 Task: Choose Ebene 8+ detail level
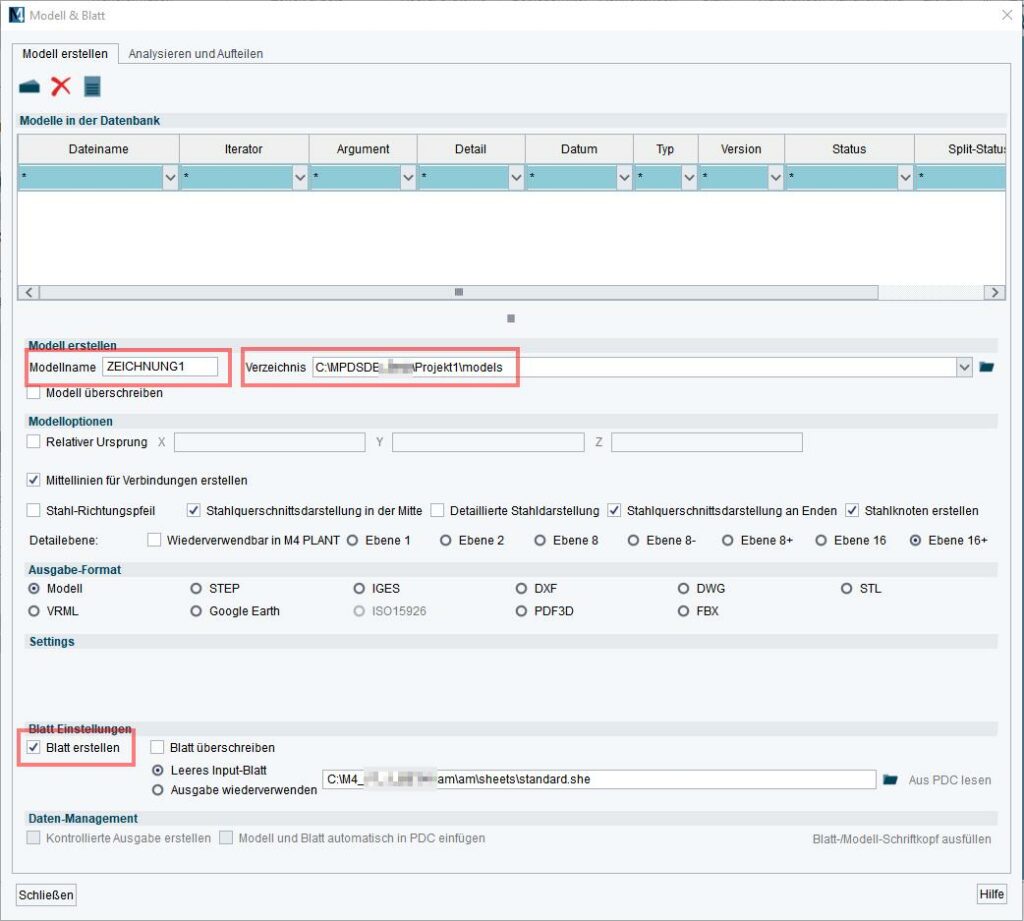pyautogui.click(x=728, y=540)
